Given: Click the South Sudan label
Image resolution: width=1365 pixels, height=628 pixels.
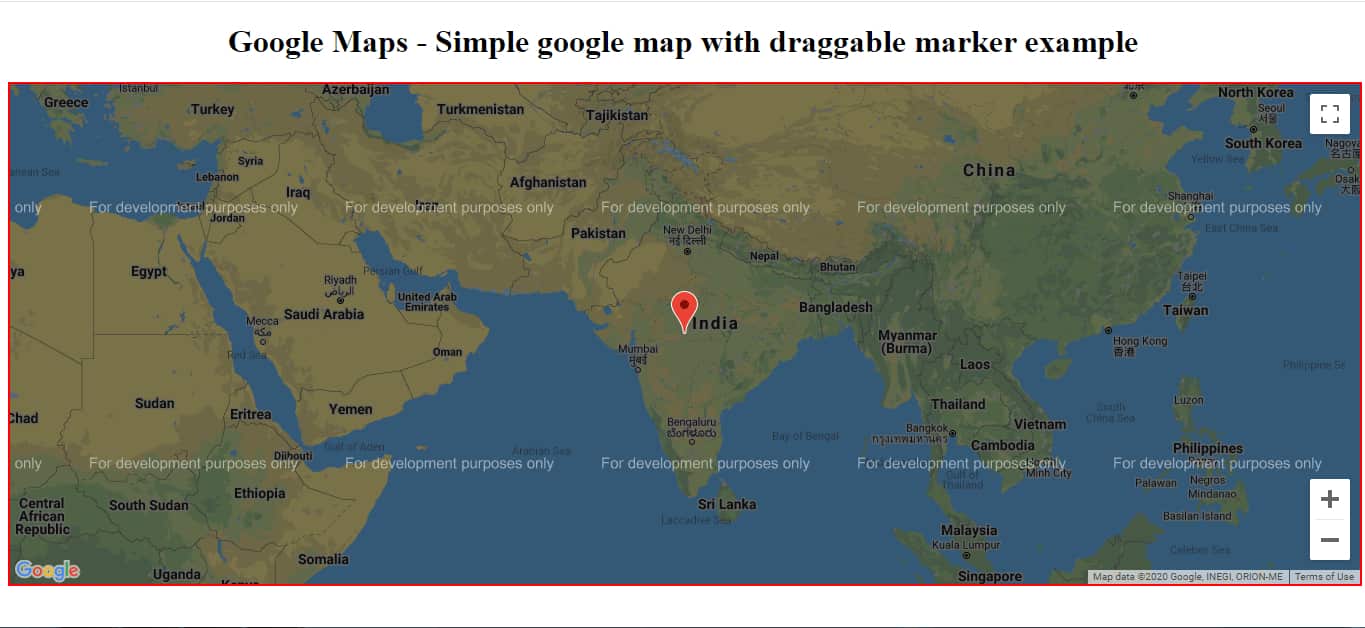Looking at the screenshot, I should (148, 505).
